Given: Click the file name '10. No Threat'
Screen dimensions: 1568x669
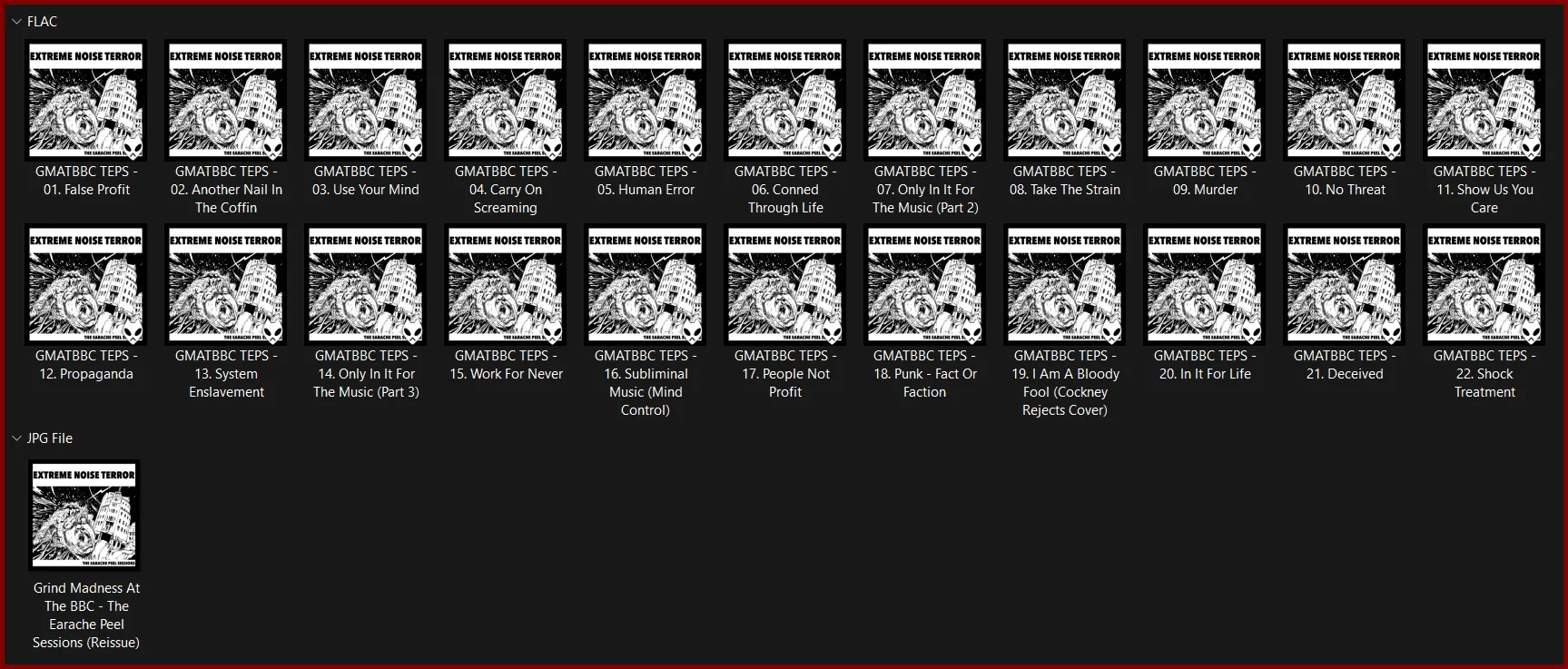Looking at the screenshot, I should pyautogui.click(x=1345, y=181).
